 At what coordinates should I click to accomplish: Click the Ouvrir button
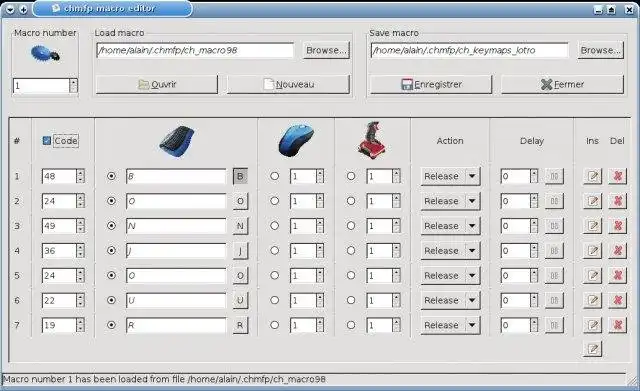pyautogui.click(x=157, y=84)
